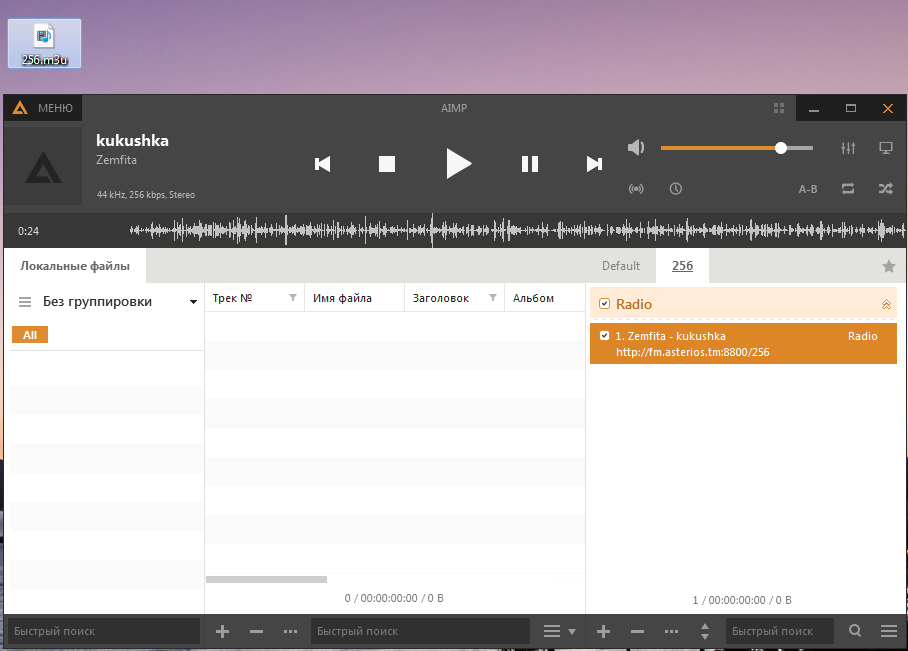Sort by the Альбом column header
Screen dimensions: 908x651
pyautogui.click(x=533, y=298)
